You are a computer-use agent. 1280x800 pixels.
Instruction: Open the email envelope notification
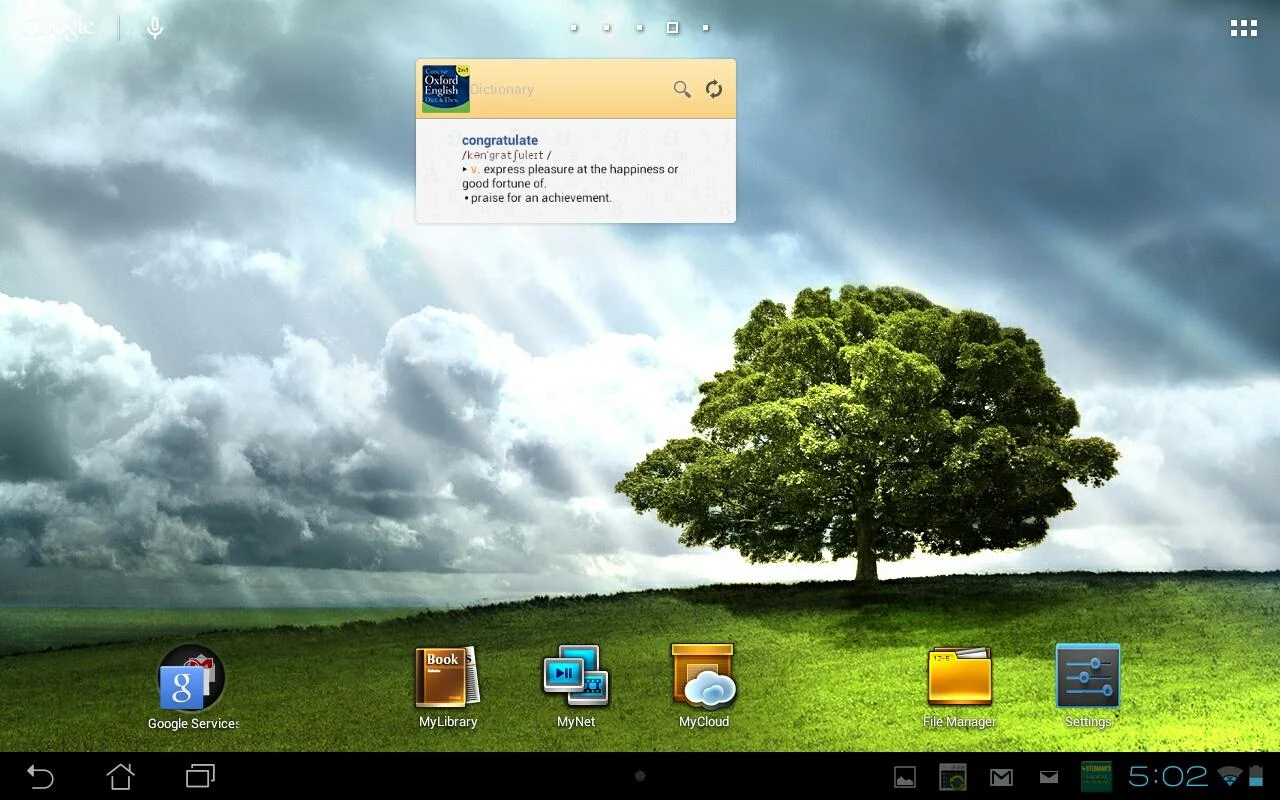(x=1049, y=777)
